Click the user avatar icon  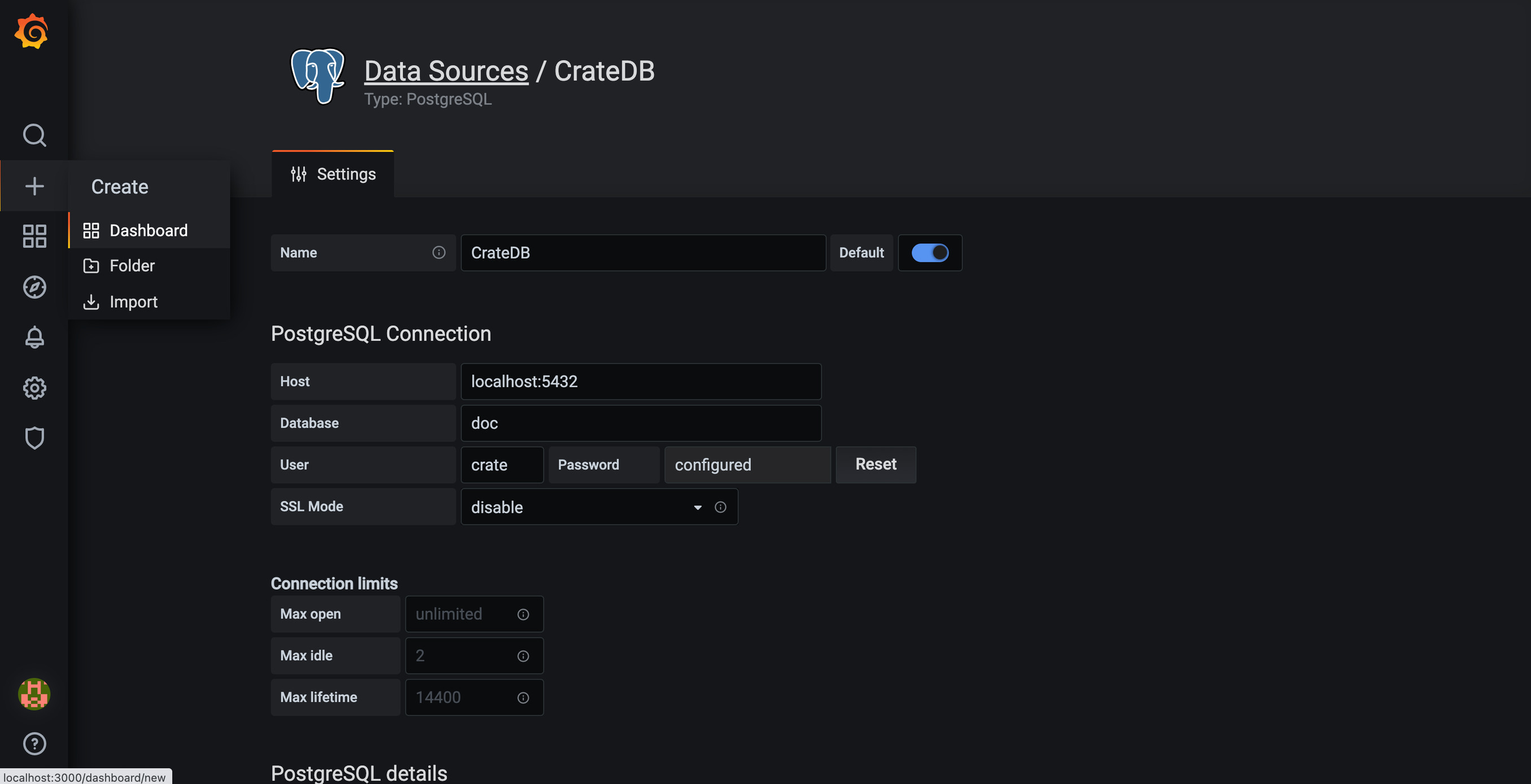point(34,694)
